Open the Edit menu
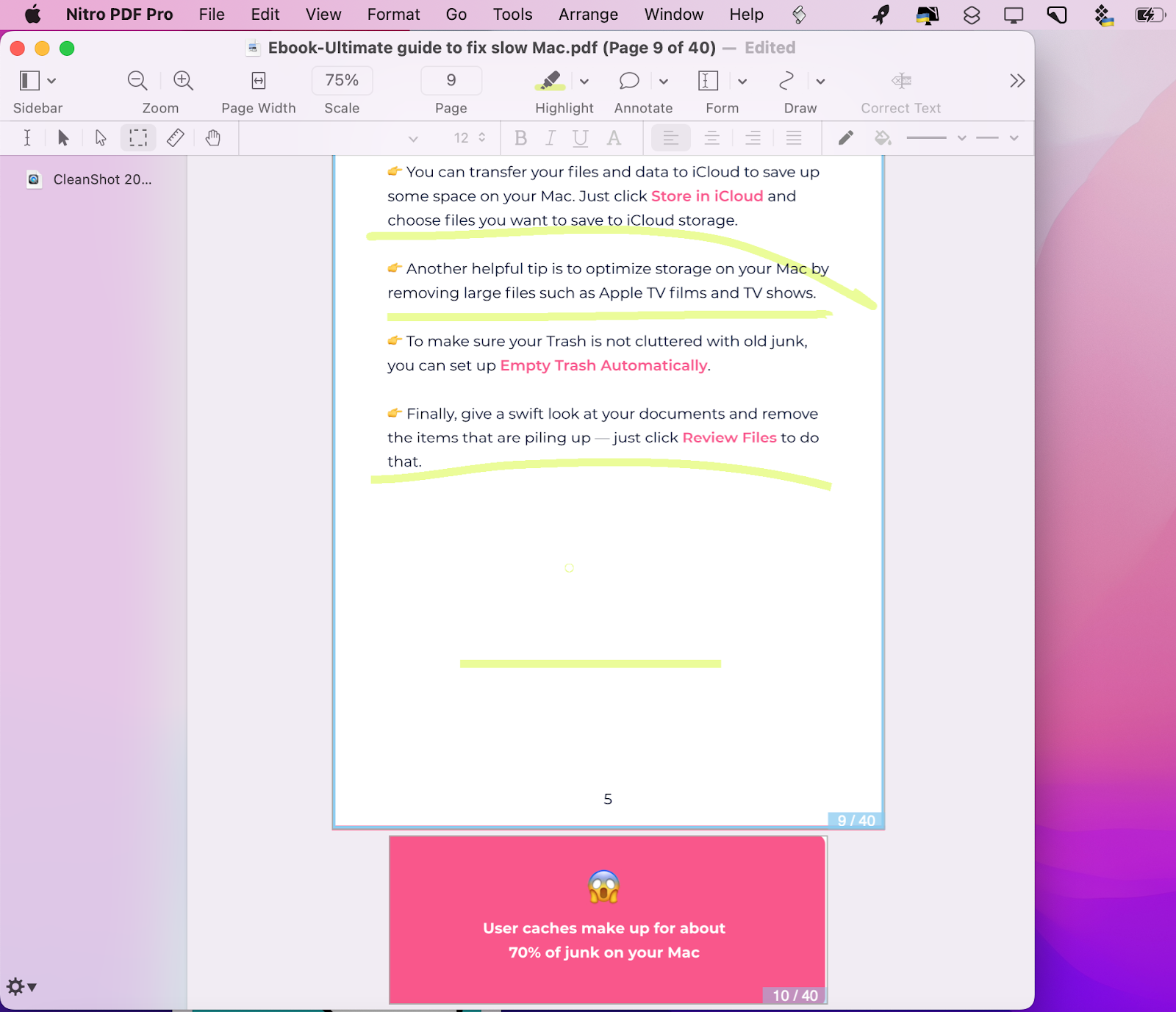The width and height of the screenshot is (1176, 1012). pyautogui.click(x=265, y=15)
